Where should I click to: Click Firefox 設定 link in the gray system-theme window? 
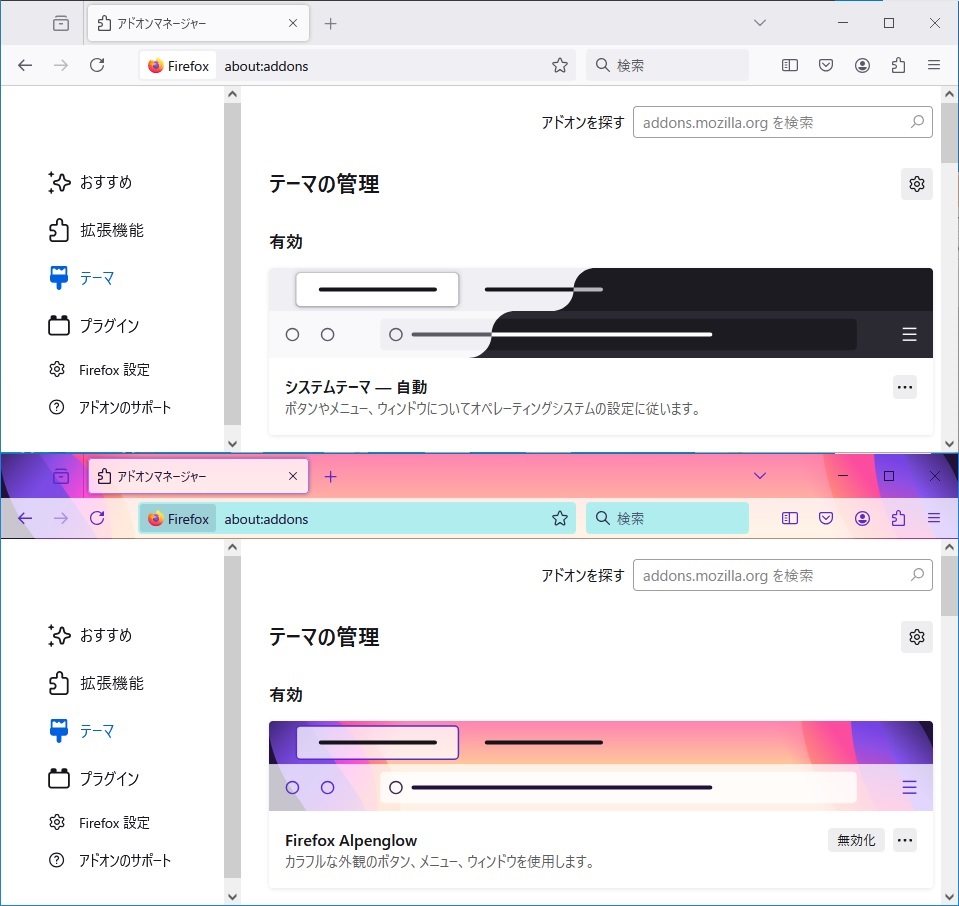[114, 370]
